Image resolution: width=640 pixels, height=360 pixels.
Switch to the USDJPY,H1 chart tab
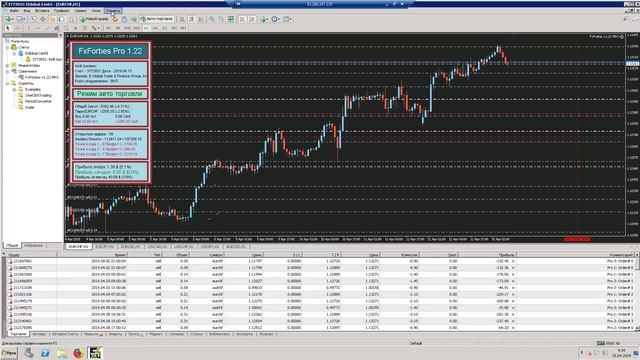coord(211,247)
